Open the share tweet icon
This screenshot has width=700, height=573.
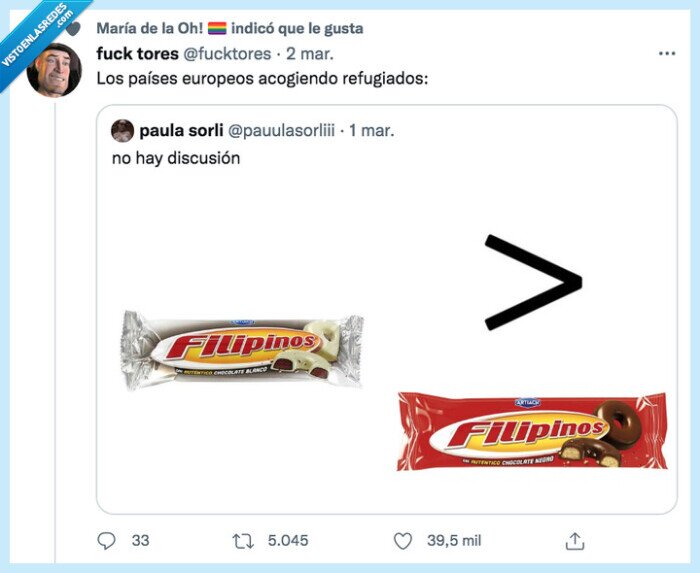pyautogui.click(x=575, y=541)
